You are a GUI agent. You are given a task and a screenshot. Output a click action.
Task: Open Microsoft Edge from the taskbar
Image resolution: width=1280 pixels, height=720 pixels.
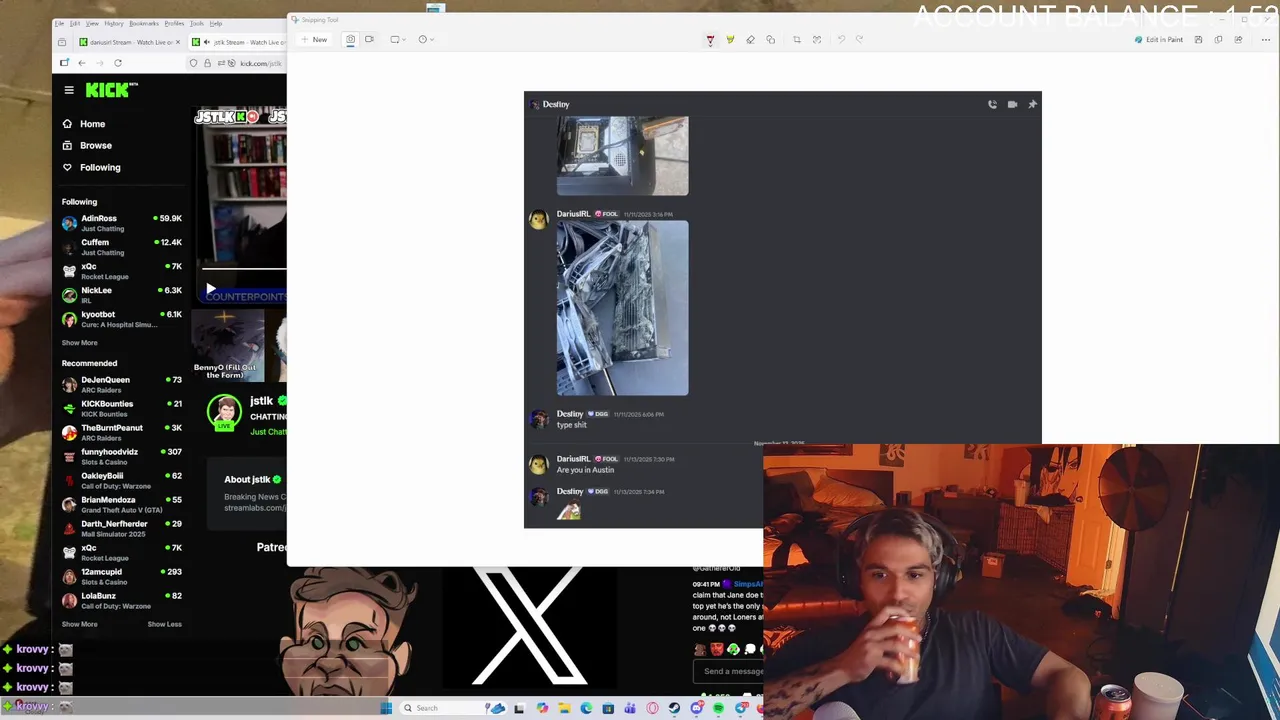586,708
